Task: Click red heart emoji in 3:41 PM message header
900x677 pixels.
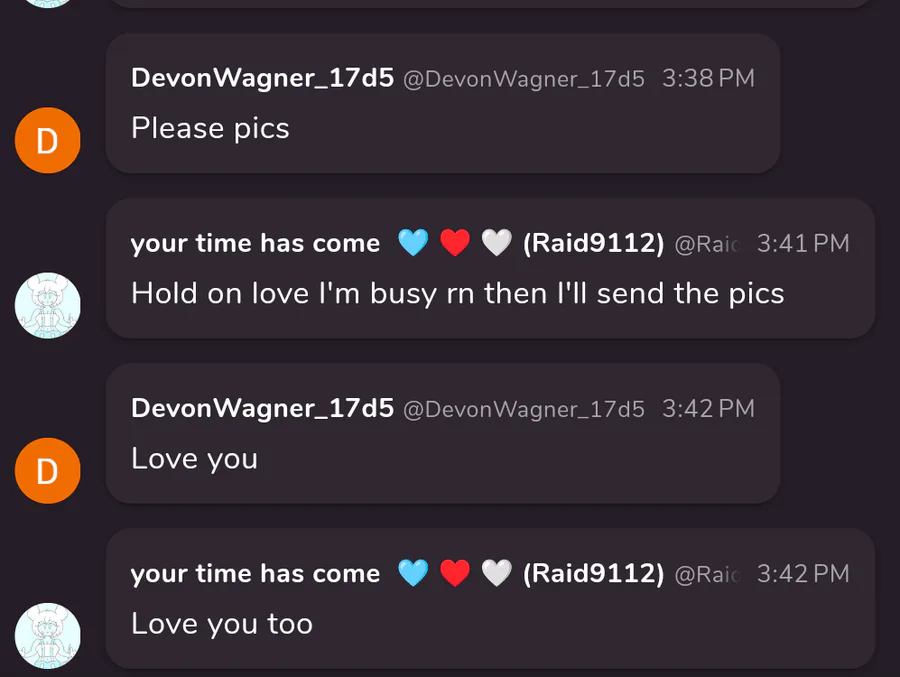Action: click(455, 242)
